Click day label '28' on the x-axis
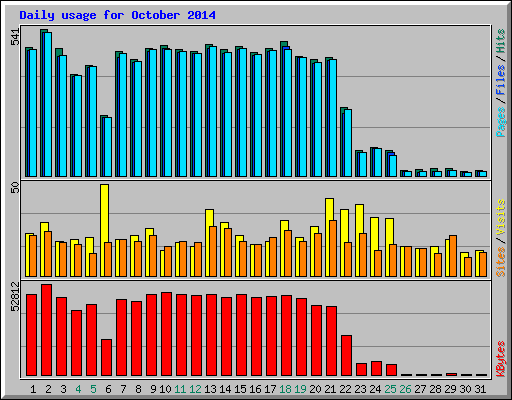 click(x=435, y=389)
